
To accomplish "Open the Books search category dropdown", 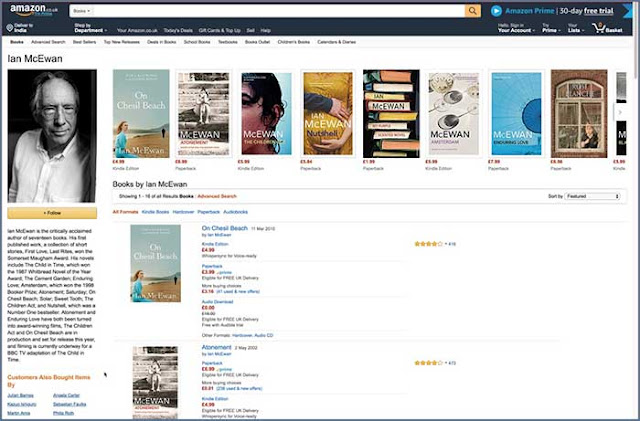I will point(81,11).
